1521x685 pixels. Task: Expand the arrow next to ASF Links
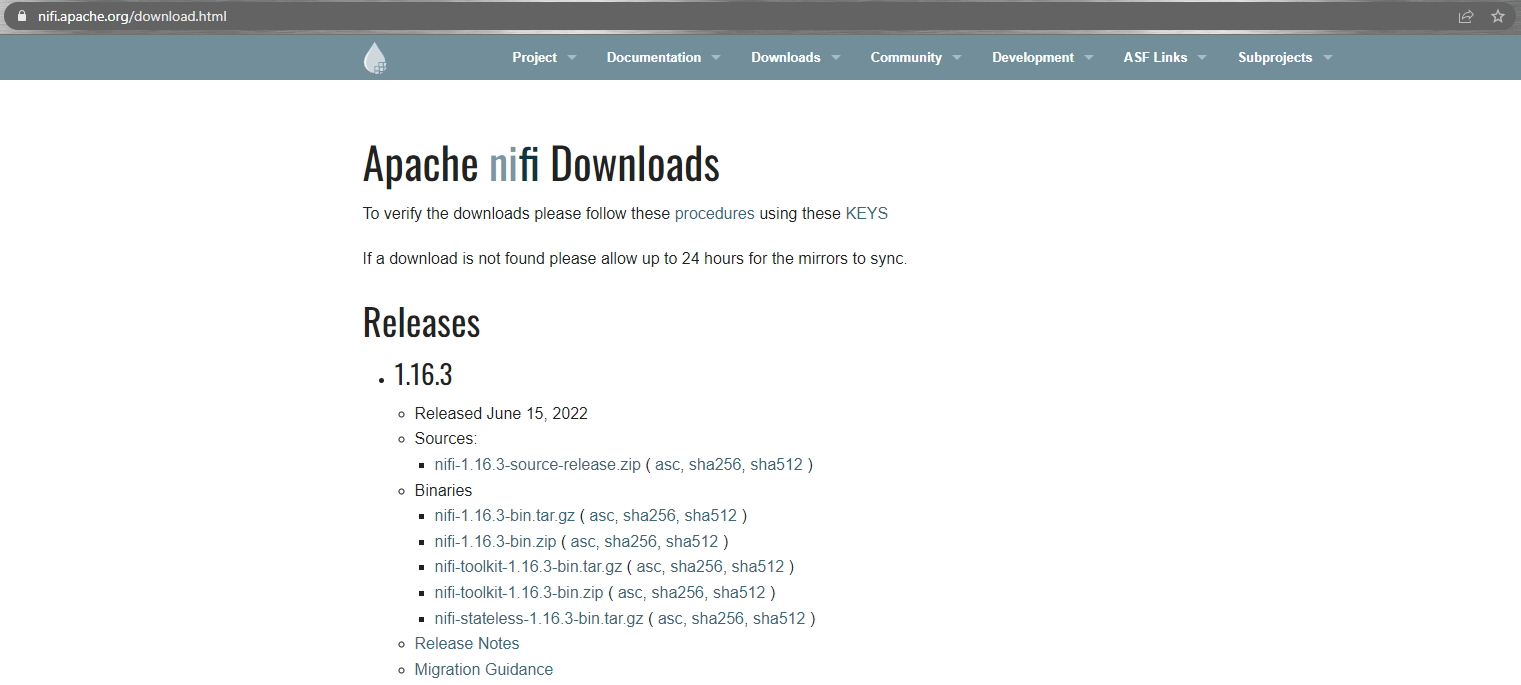[1202, 58]
